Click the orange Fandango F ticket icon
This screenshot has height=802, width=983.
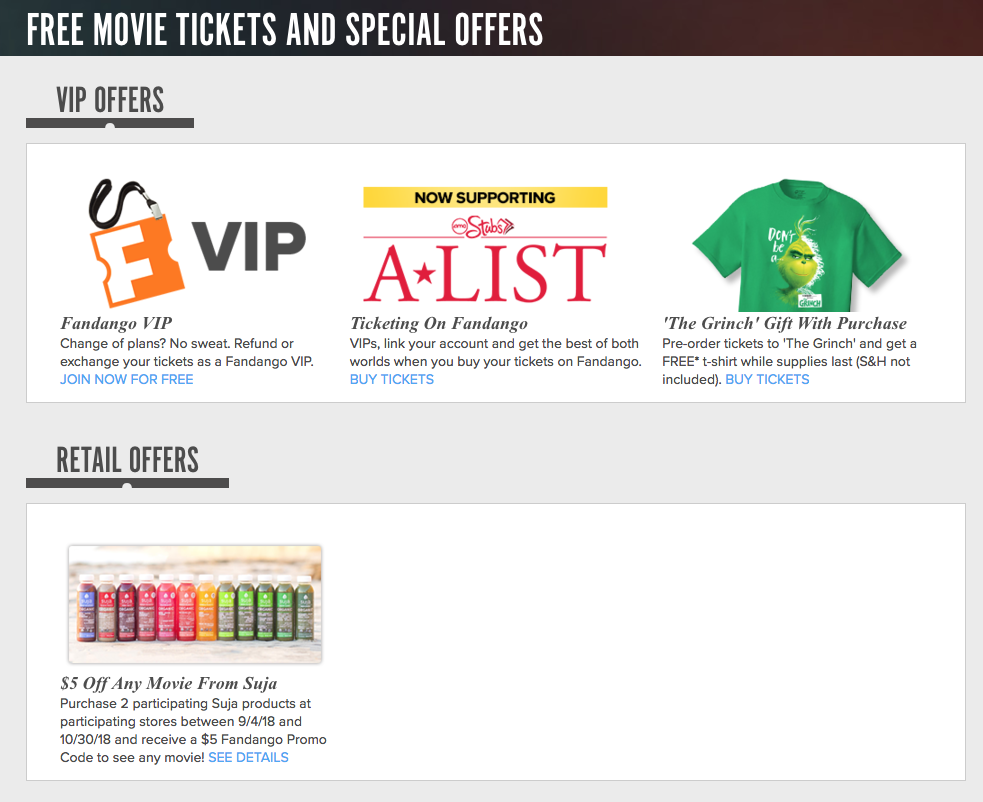point(137,260)
